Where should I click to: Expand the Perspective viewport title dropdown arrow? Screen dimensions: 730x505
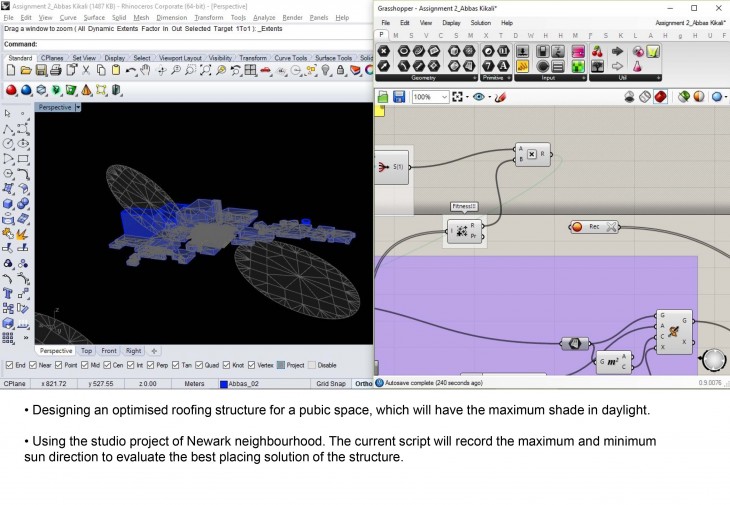(x=78, y=107)
